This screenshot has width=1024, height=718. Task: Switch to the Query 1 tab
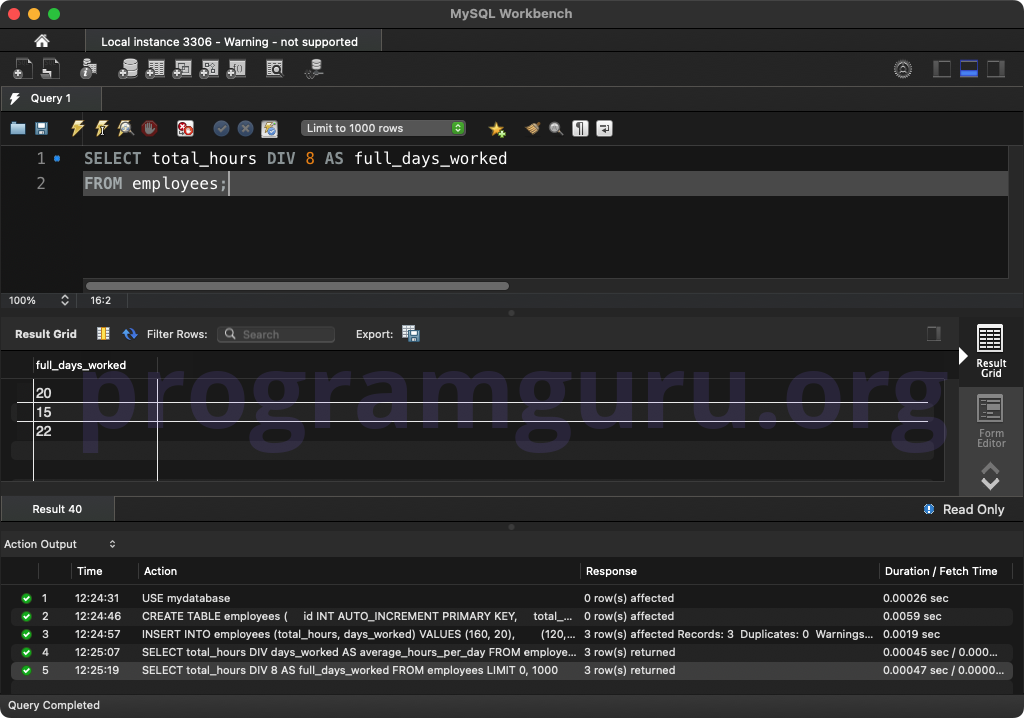50,98
